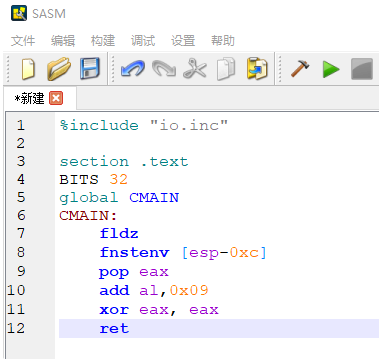Viewport: 383px width, 362px height.
Task: Open the 调试 menu
Action: [143, 41]
